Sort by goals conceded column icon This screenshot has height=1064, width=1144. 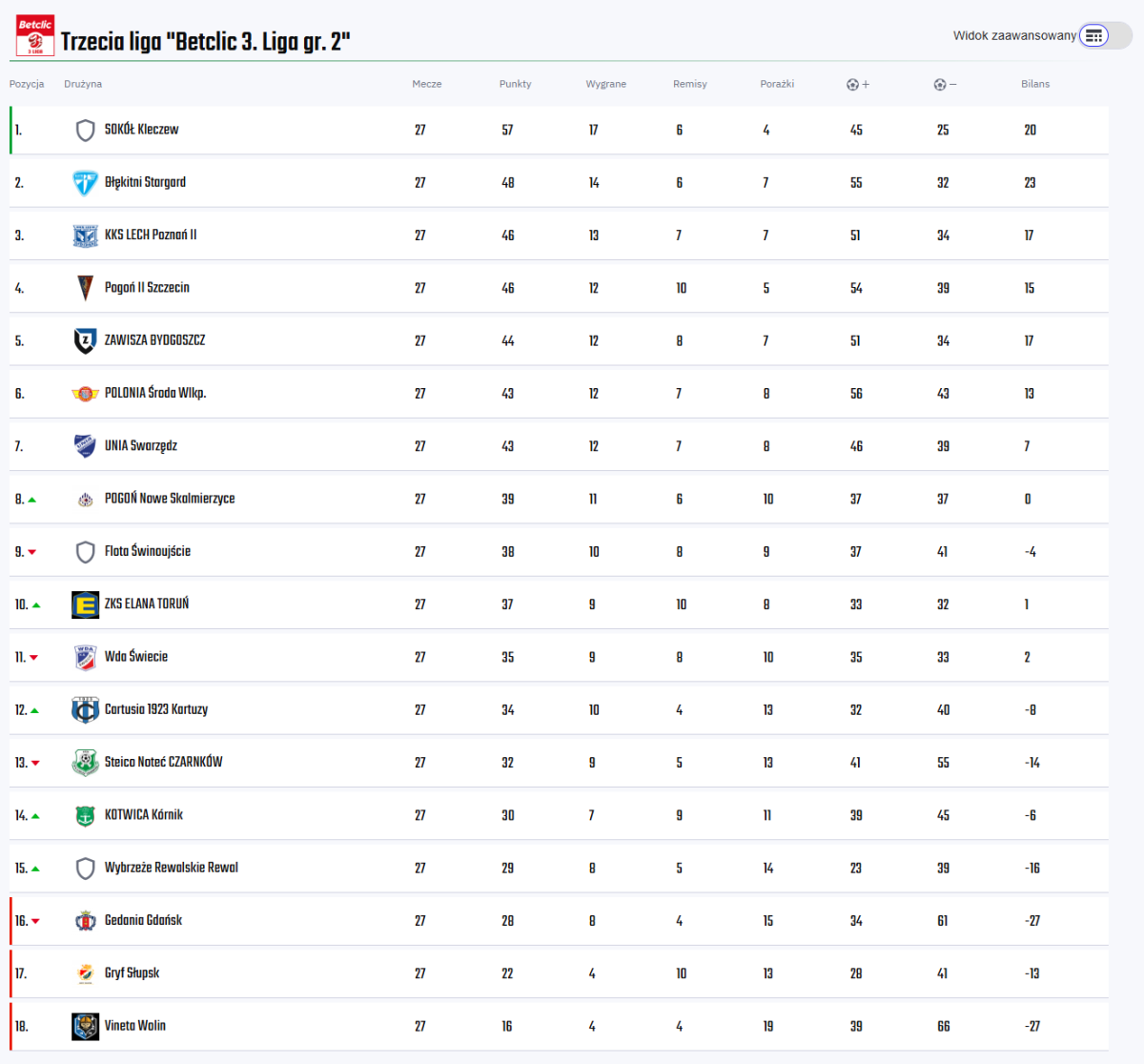click(944, 84)
